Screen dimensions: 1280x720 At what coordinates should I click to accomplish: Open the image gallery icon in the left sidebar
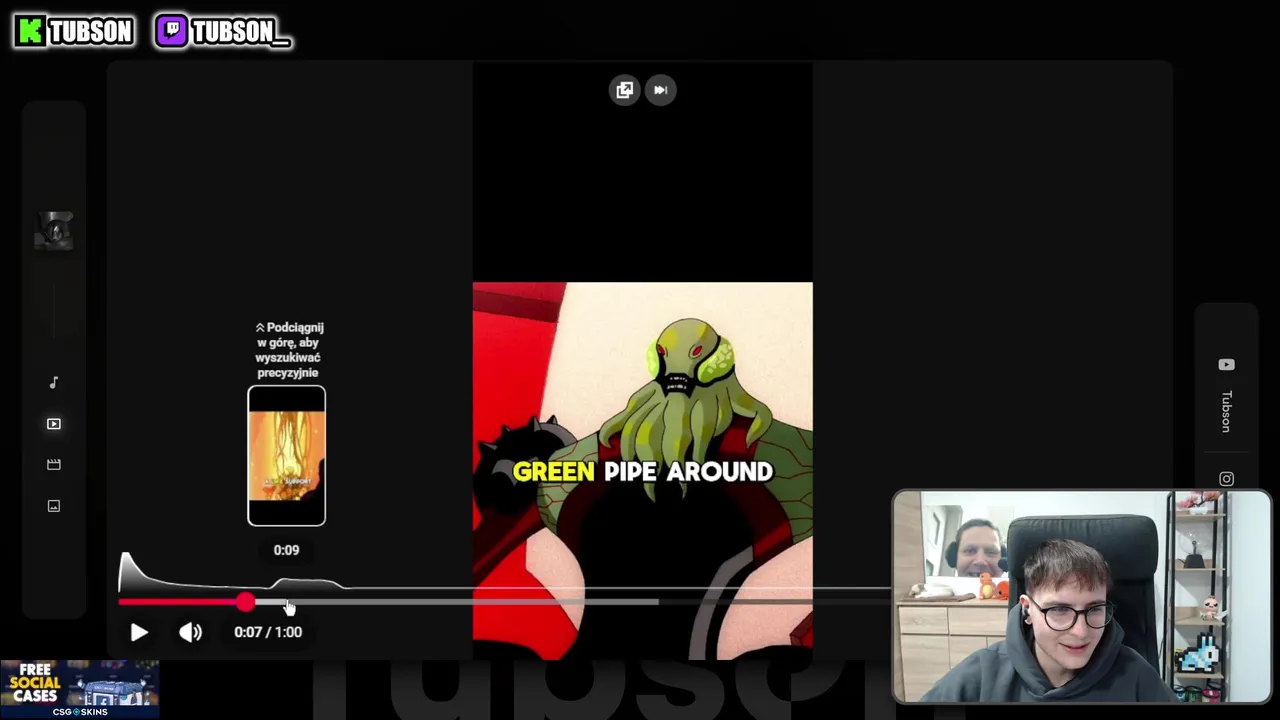(x=54, y=506)
